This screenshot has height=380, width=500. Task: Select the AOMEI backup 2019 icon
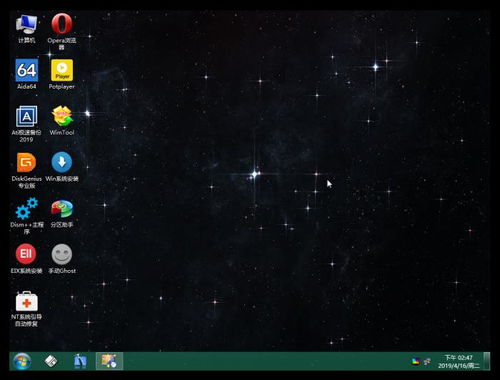point(26,124)
